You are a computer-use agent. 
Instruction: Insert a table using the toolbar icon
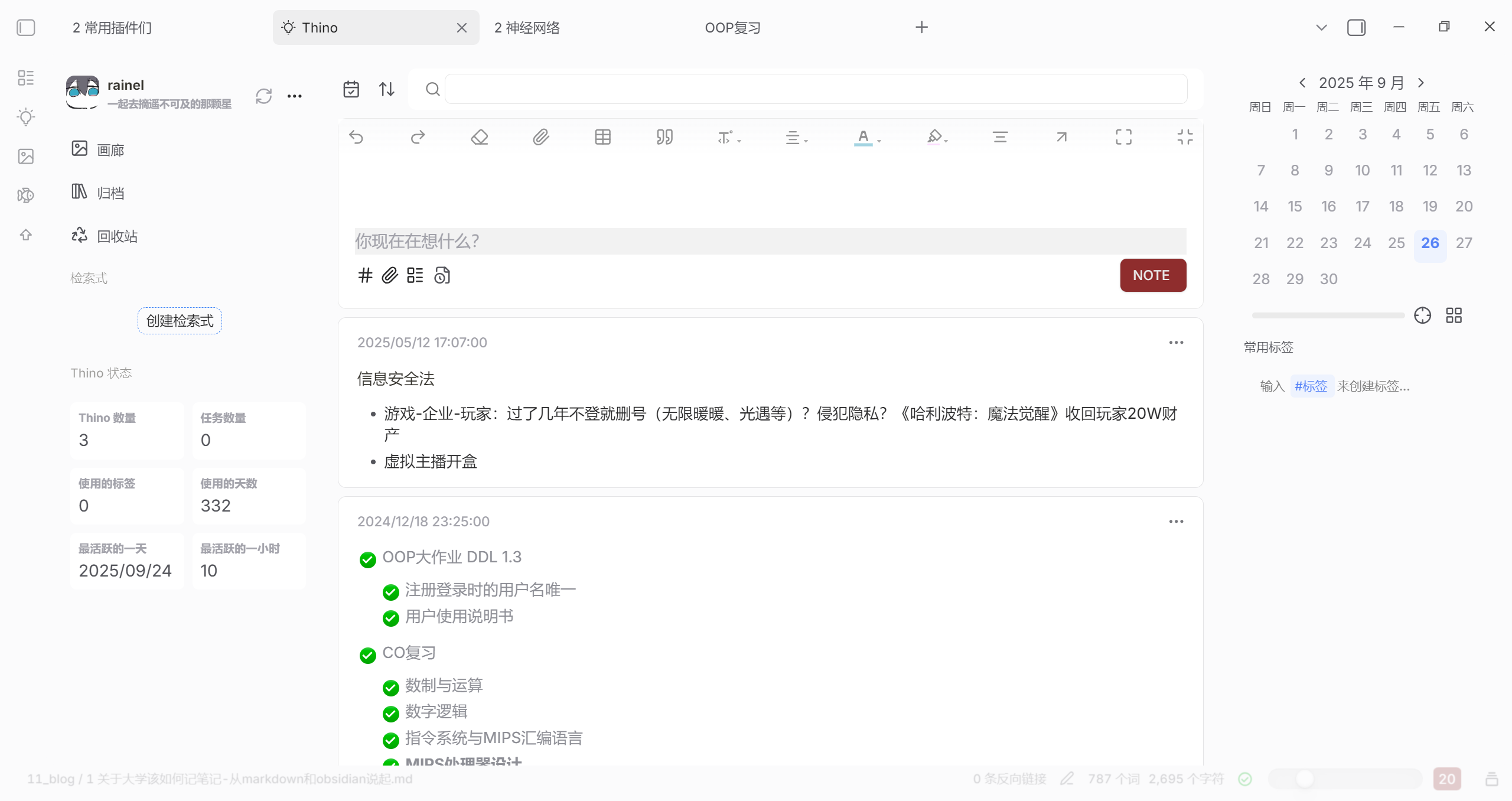pos(602,137)
